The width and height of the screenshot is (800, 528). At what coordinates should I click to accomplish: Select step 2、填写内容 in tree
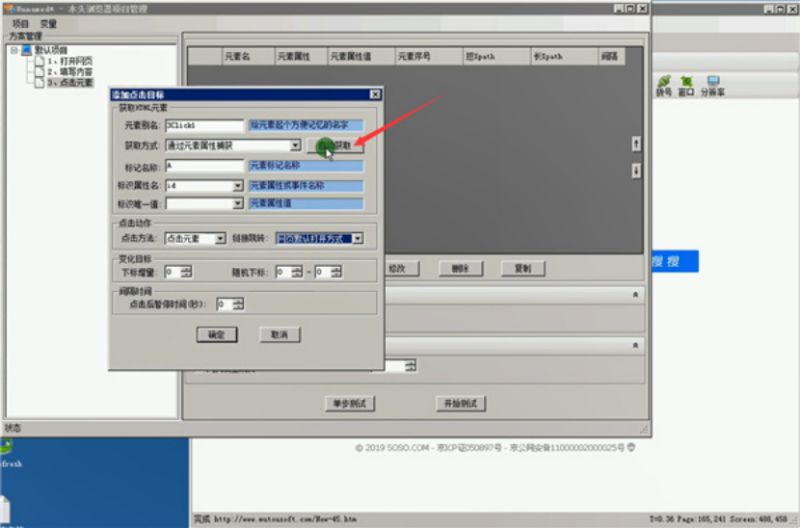tap(70, 72)
